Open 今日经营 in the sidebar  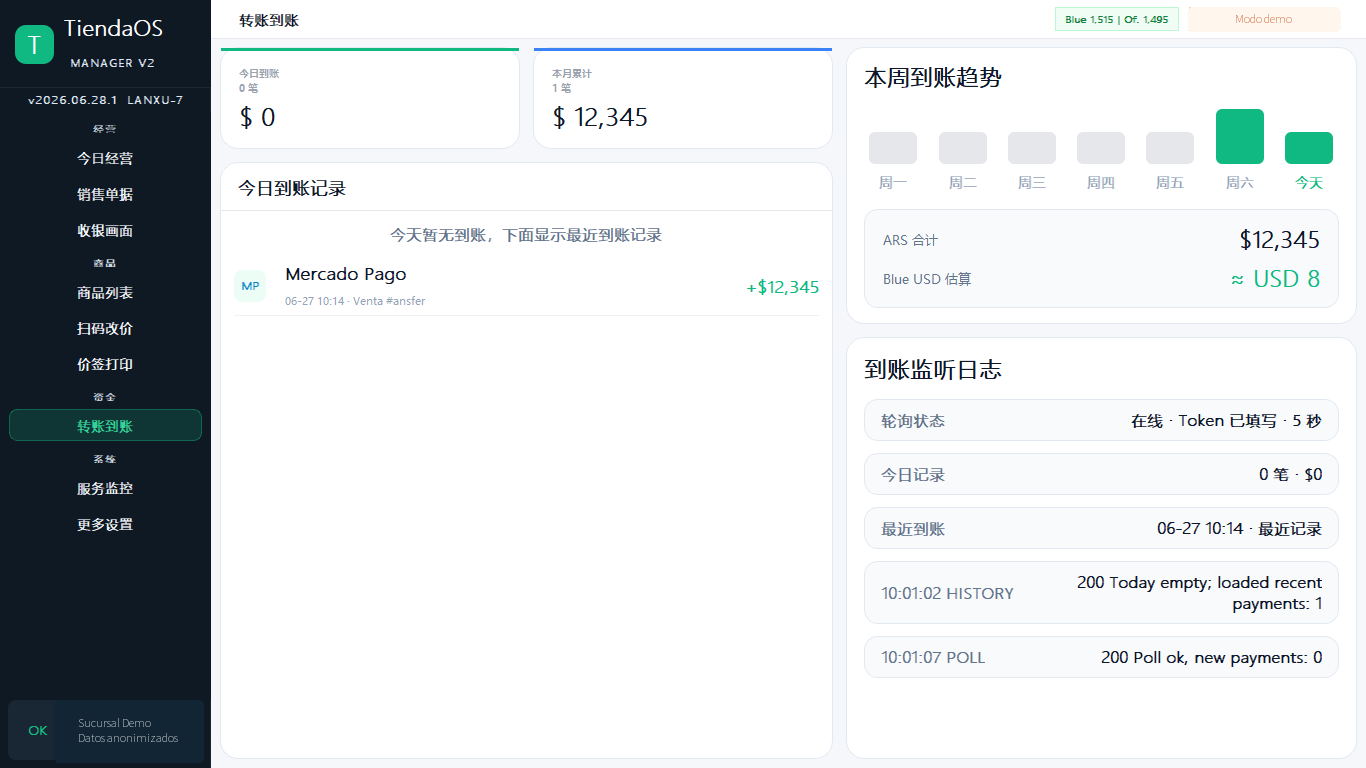[x=105, y=158]
